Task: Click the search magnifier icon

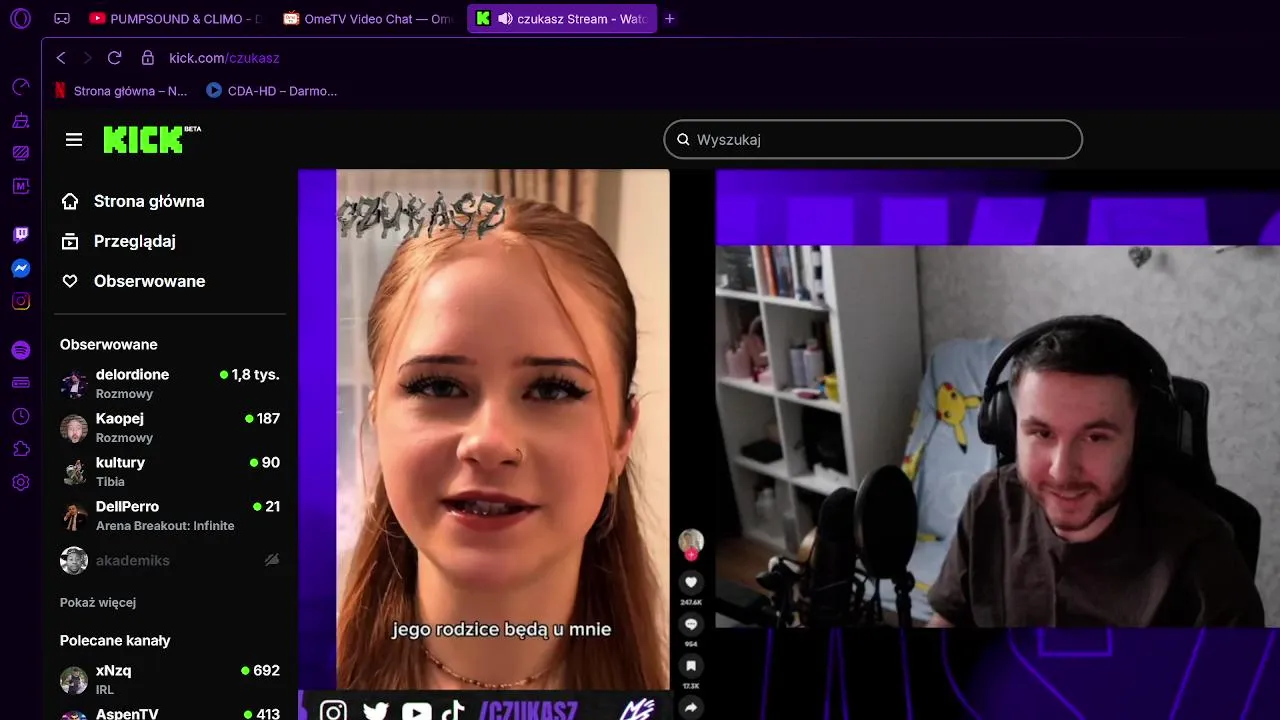Action: click(x=683, y=139)
